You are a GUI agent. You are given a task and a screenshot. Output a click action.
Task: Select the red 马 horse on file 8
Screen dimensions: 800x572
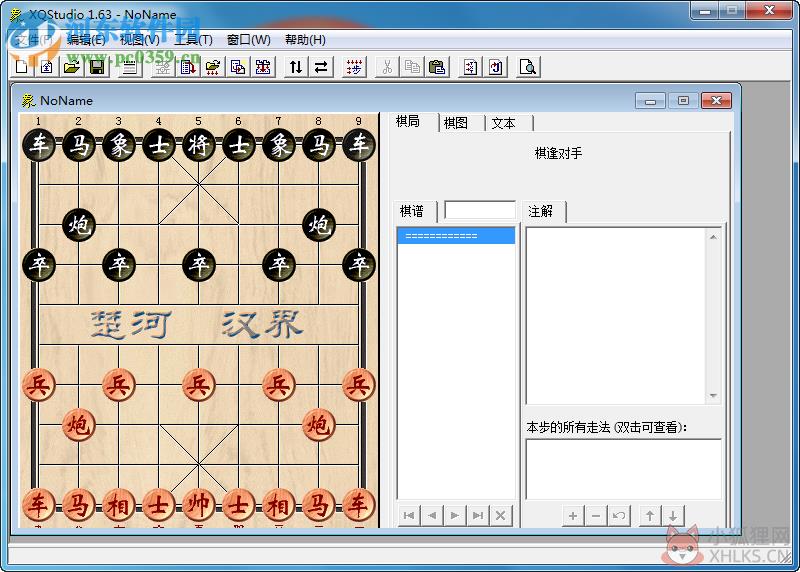click(x=318, y=504)
